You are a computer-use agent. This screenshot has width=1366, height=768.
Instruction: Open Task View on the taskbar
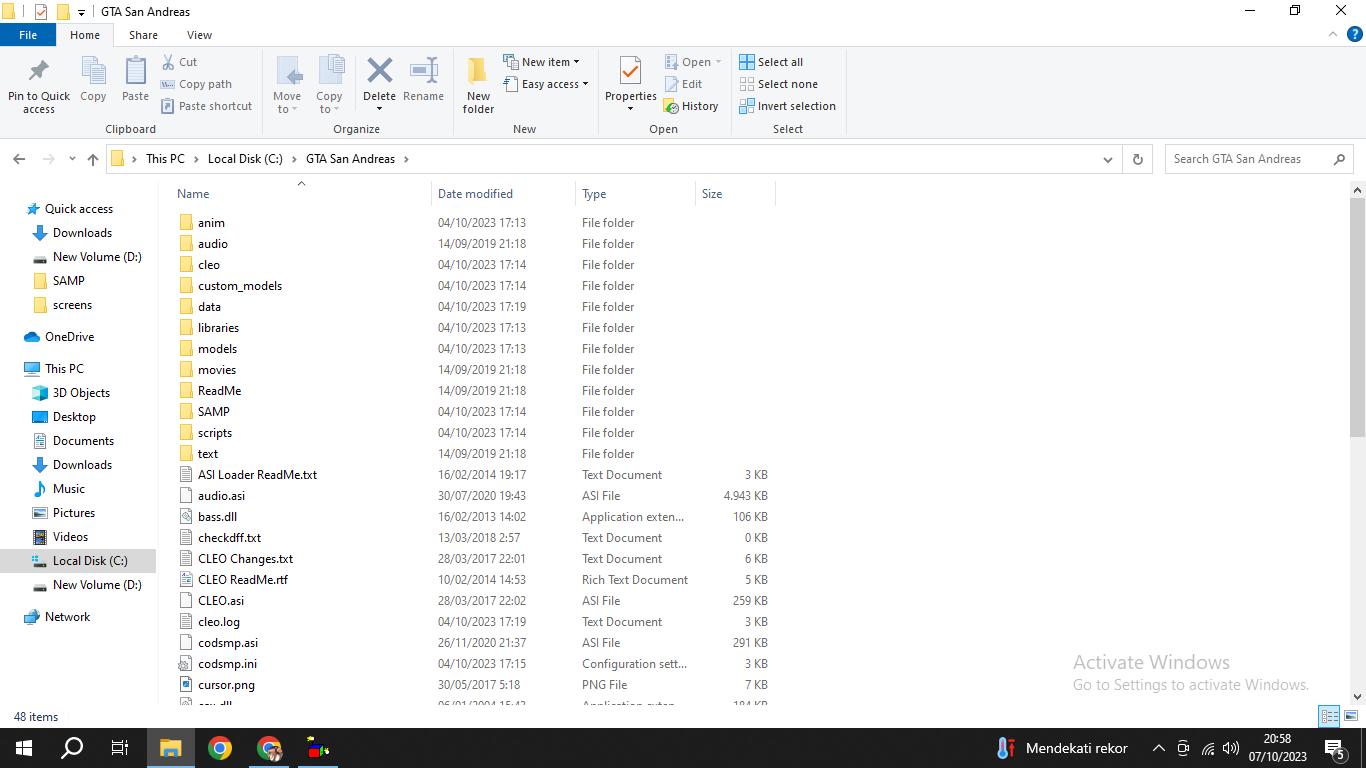[x=120, y=748]
